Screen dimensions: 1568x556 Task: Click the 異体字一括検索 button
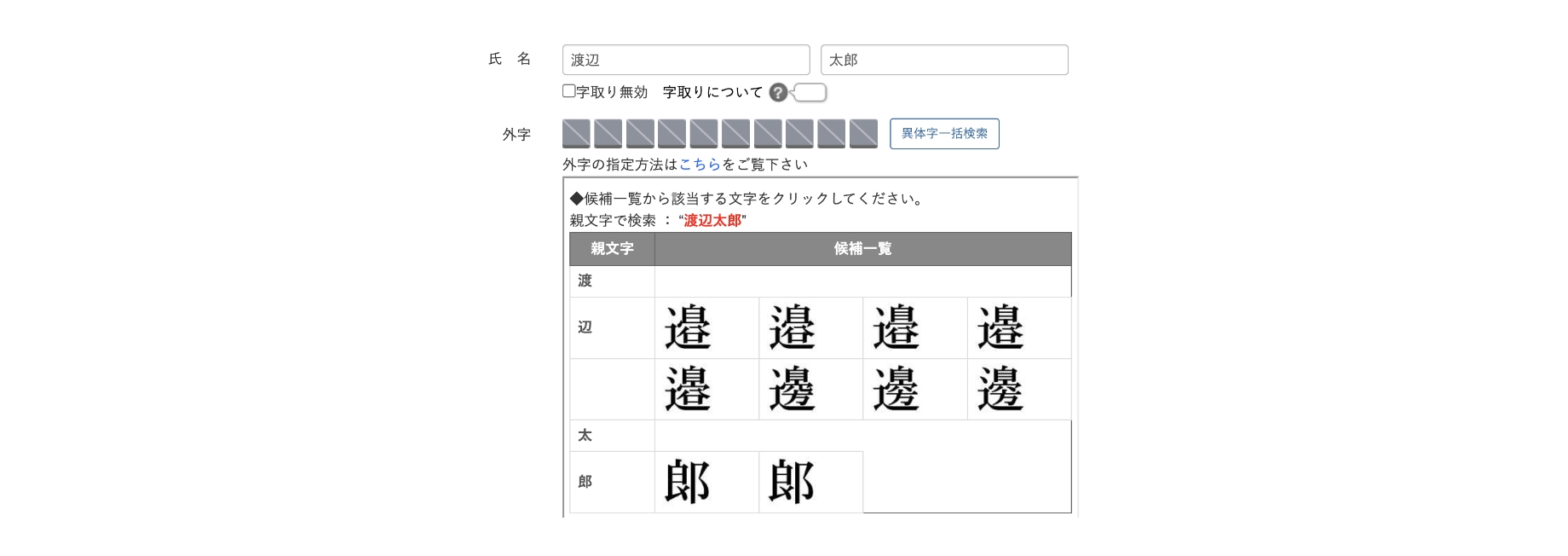point(944,134)
